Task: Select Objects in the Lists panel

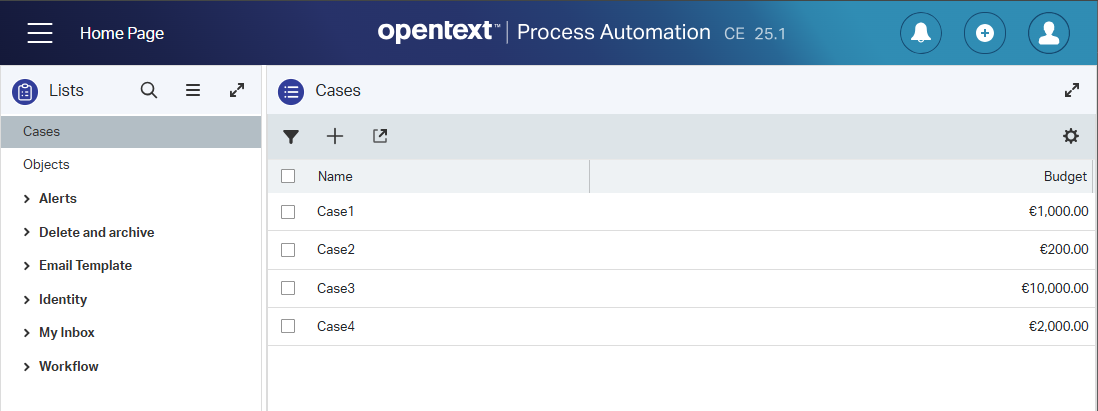Action: [x=46, y=165]
